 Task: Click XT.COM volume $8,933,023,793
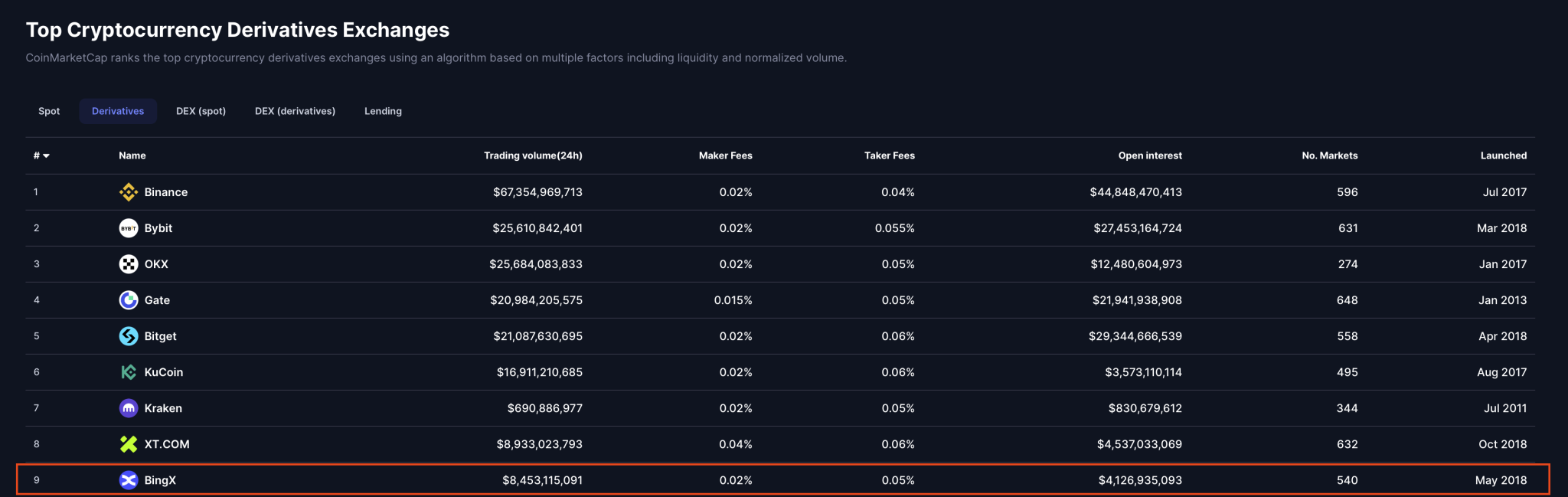pos(540,444)
